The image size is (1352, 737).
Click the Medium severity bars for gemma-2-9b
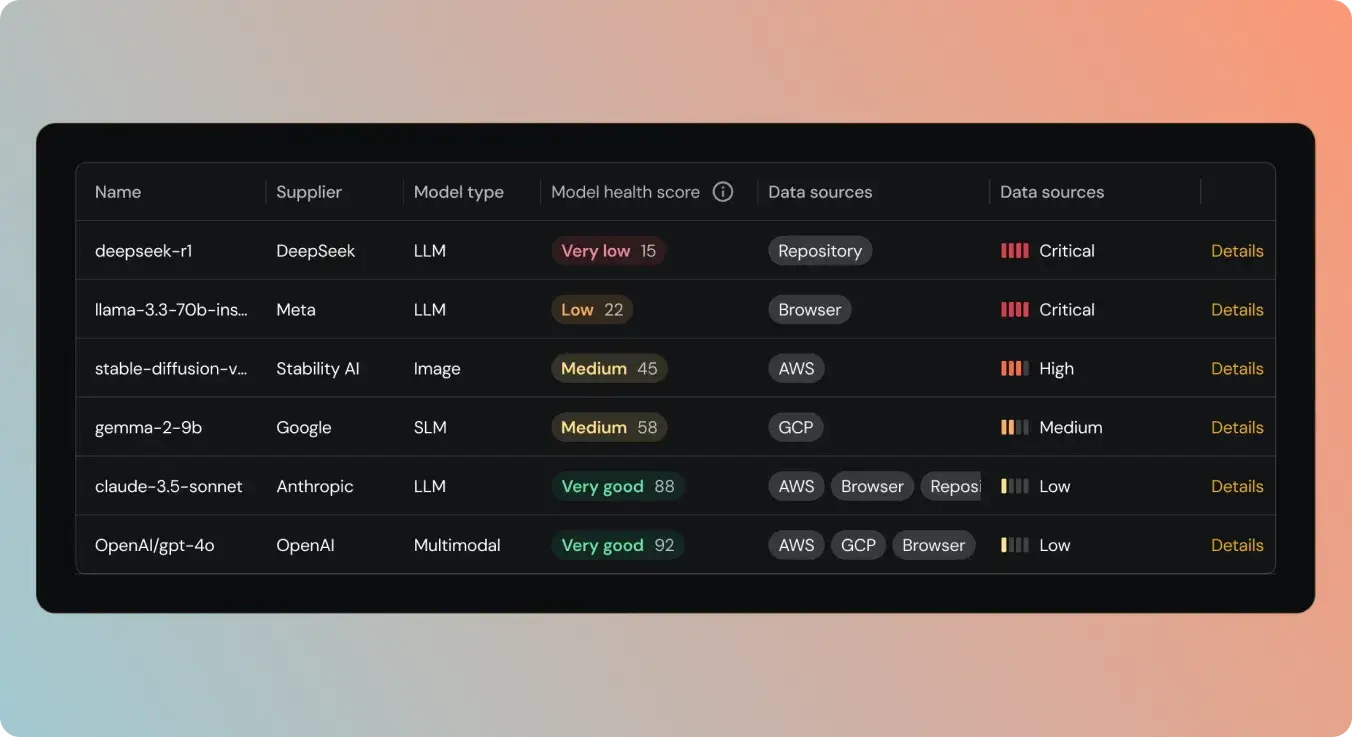point(1014,428)
